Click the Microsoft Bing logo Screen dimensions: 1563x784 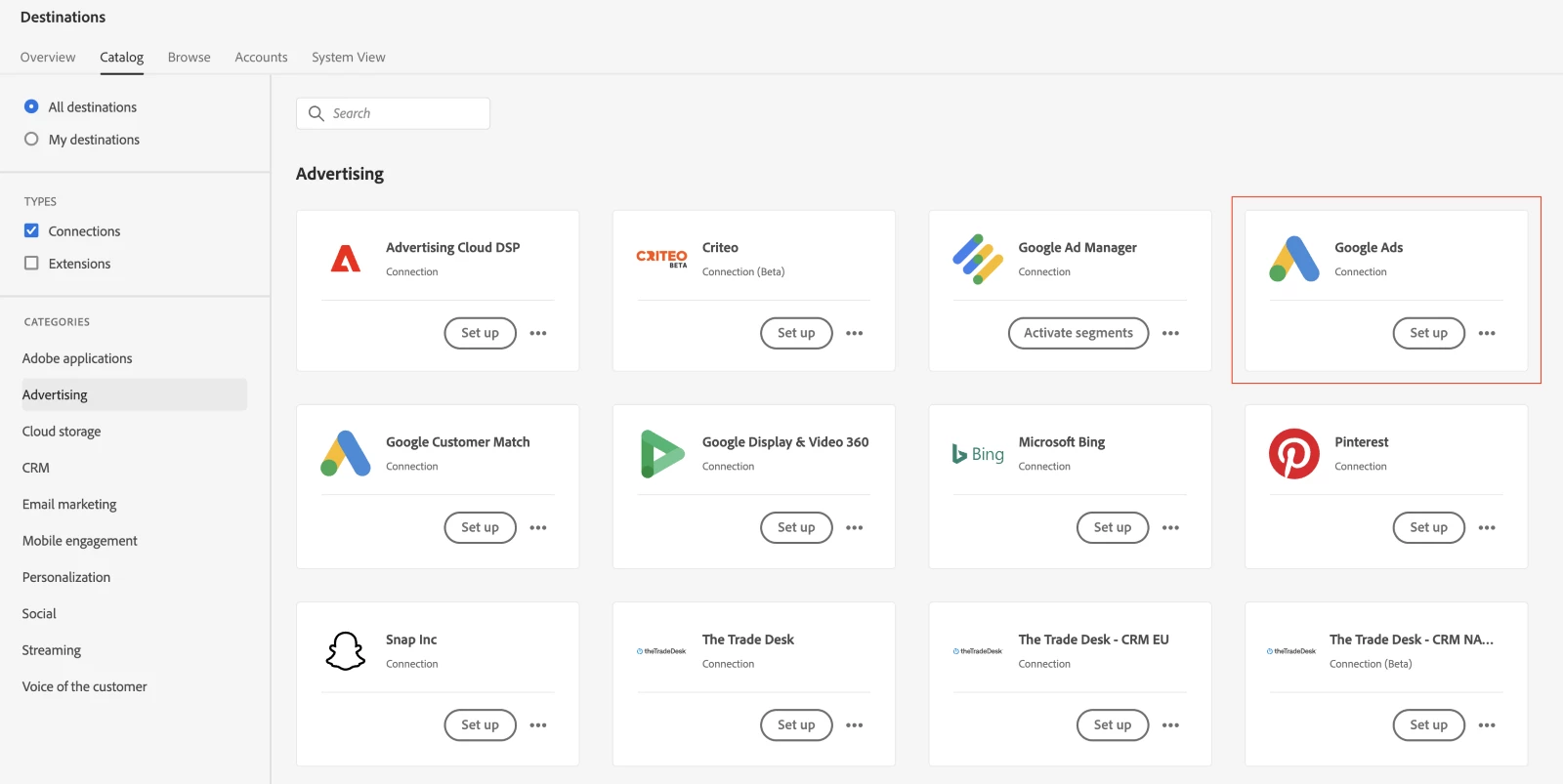[x=978, y=454]
